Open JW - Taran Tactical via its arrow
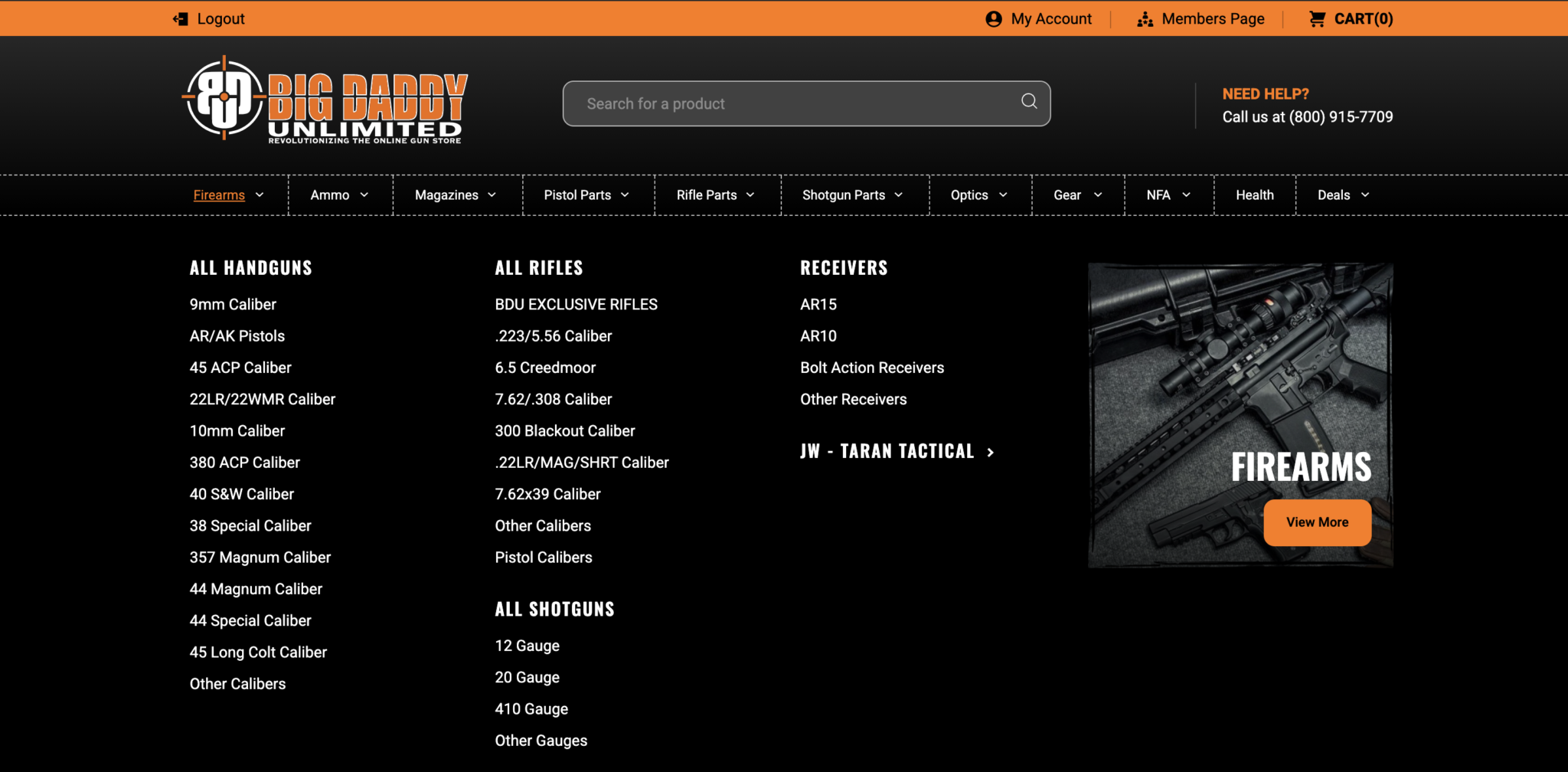 [990, 452]
